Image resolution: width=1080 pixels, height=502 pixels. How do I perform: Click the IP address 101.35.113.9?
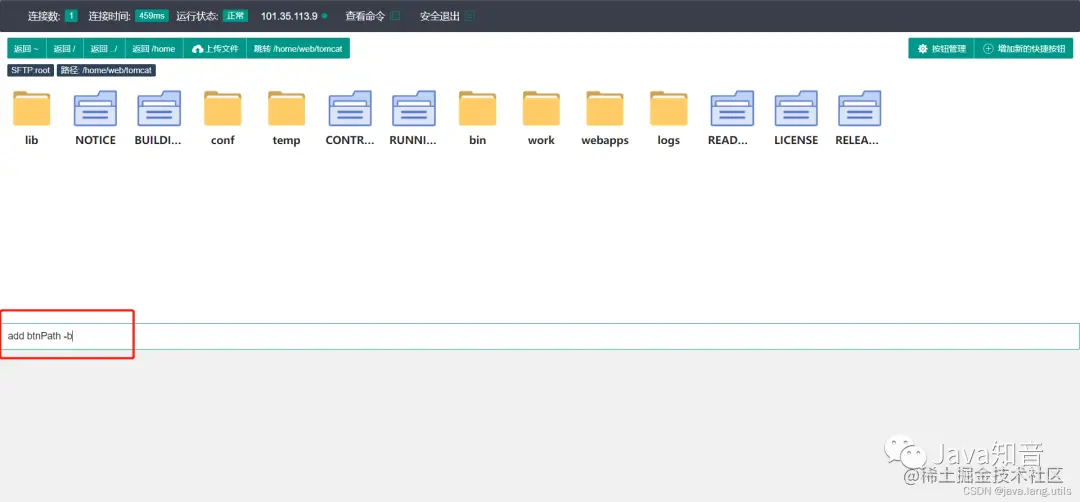(x=289, y=16)
